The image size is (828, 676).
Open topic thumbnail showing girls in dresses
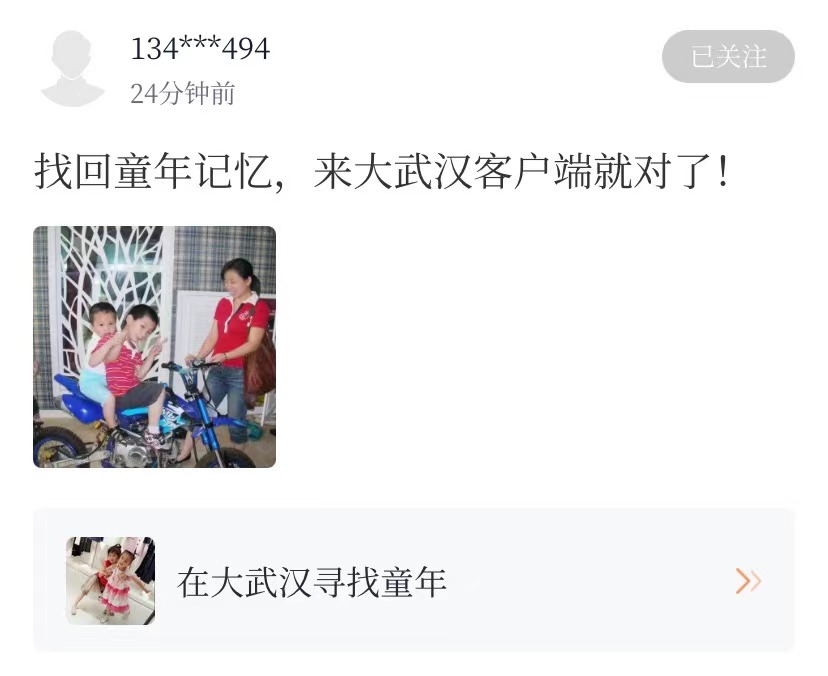[110, 581]
